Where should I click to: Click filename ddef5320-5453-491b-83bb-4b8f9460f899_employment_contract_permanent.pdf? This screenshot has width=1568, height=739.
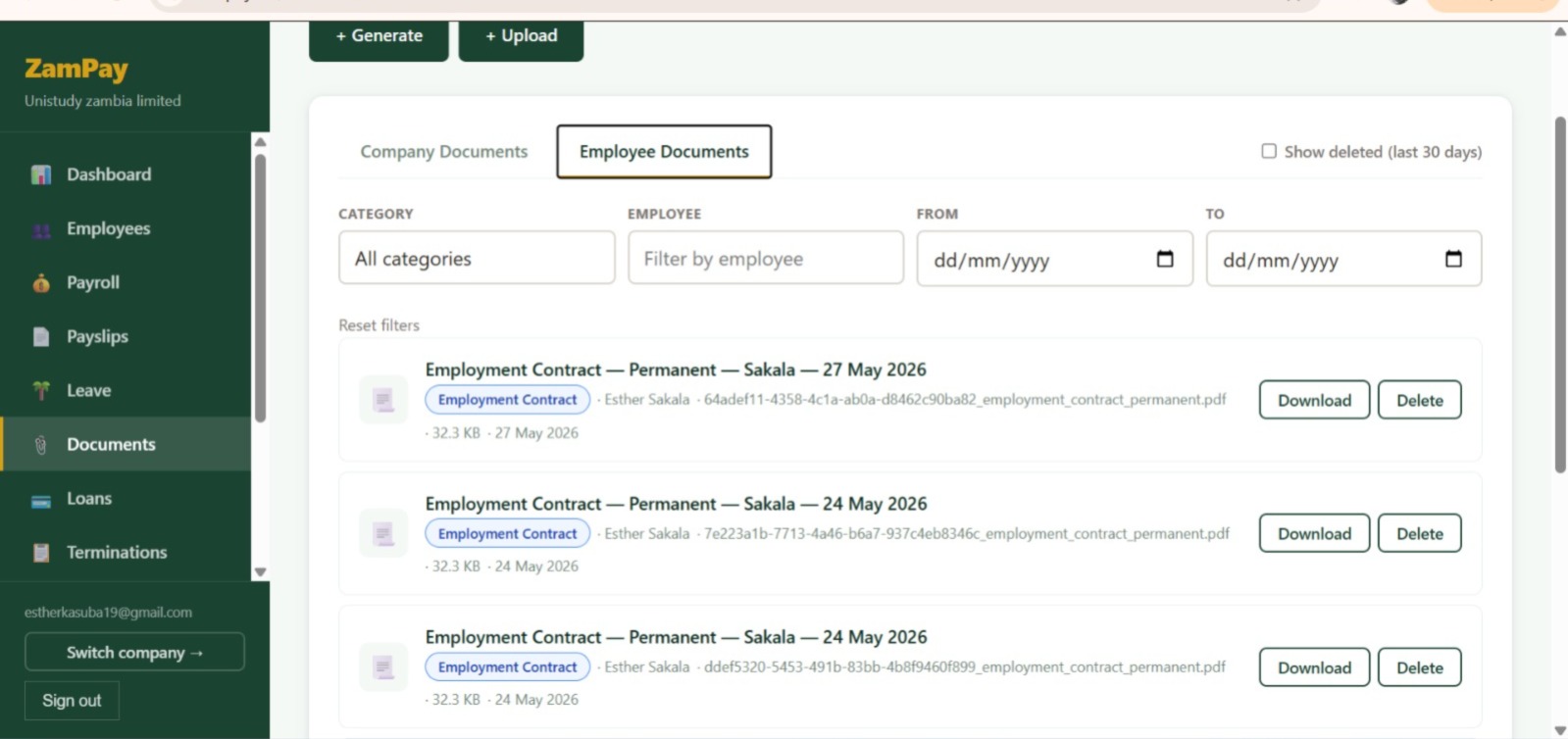(x=965, y=667)
